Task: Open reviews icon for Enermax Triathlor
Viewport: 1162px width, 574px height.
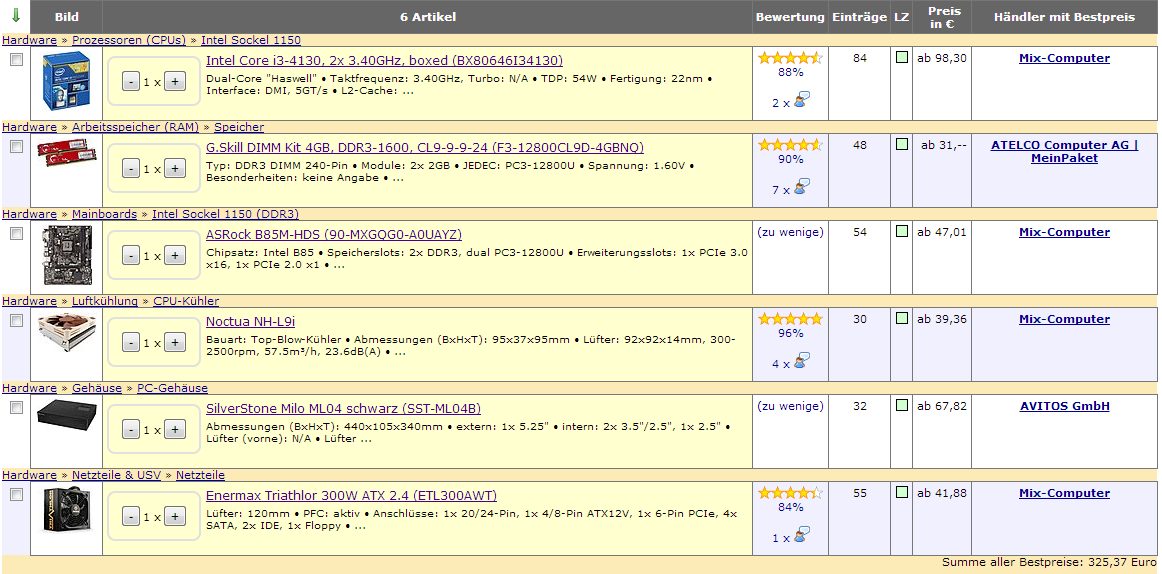Action: click(x=801, y=535)
